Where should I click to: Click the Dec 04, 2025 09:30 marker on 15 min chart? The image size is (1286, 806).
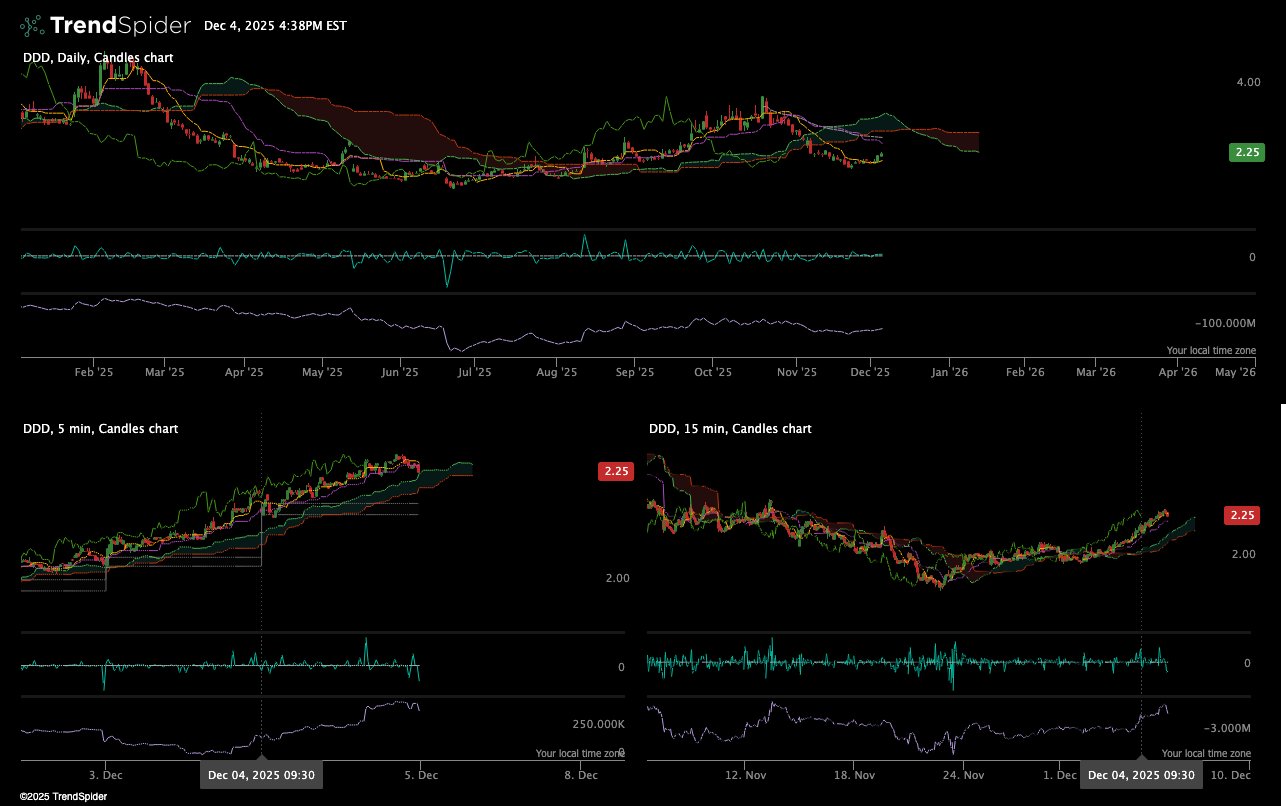click(x=1141, y=775)
